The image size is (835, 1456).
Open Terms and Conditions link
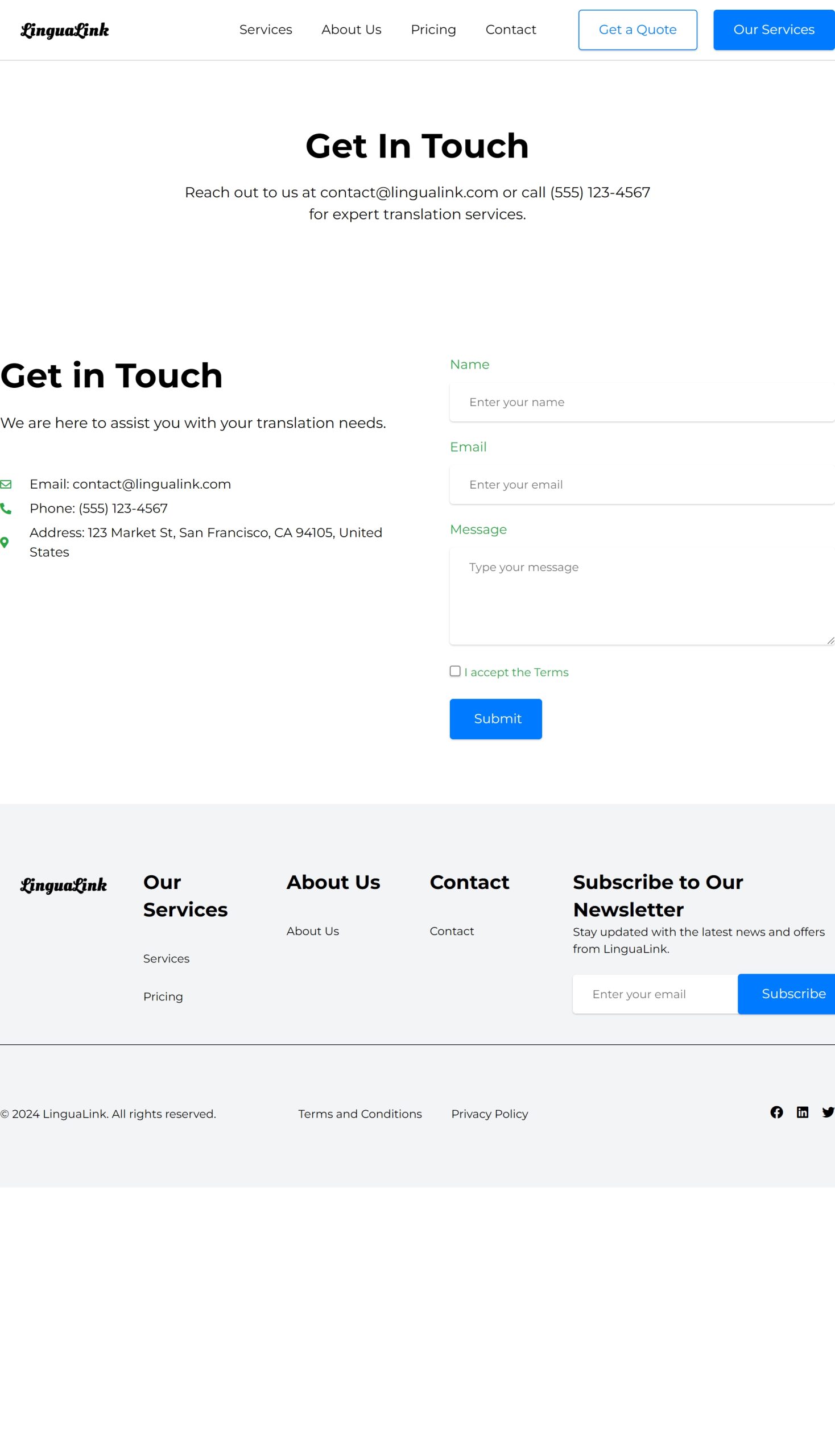click(x=360, y=1114)
